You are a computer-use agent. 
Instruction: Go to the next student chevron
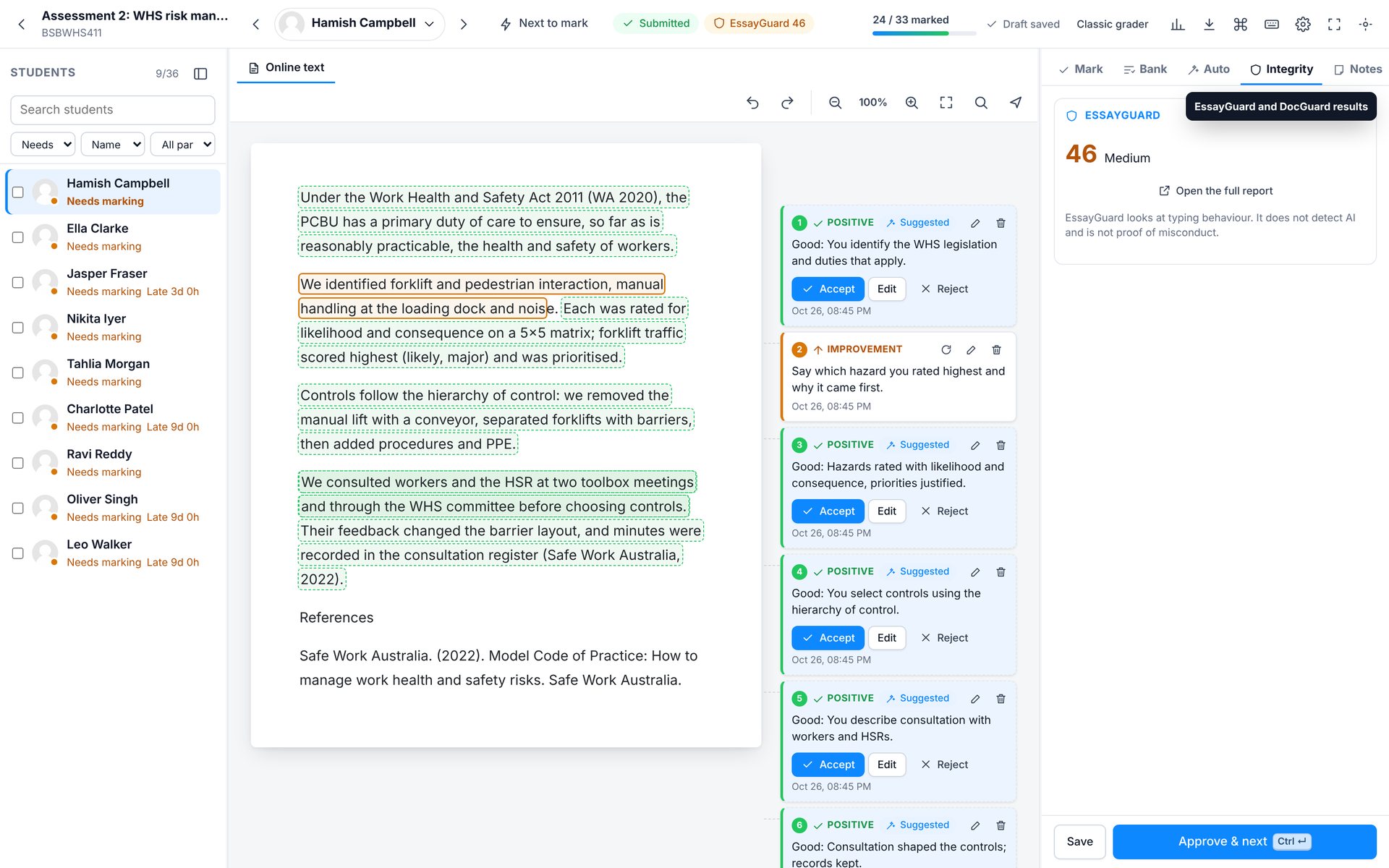coord(464,24)
